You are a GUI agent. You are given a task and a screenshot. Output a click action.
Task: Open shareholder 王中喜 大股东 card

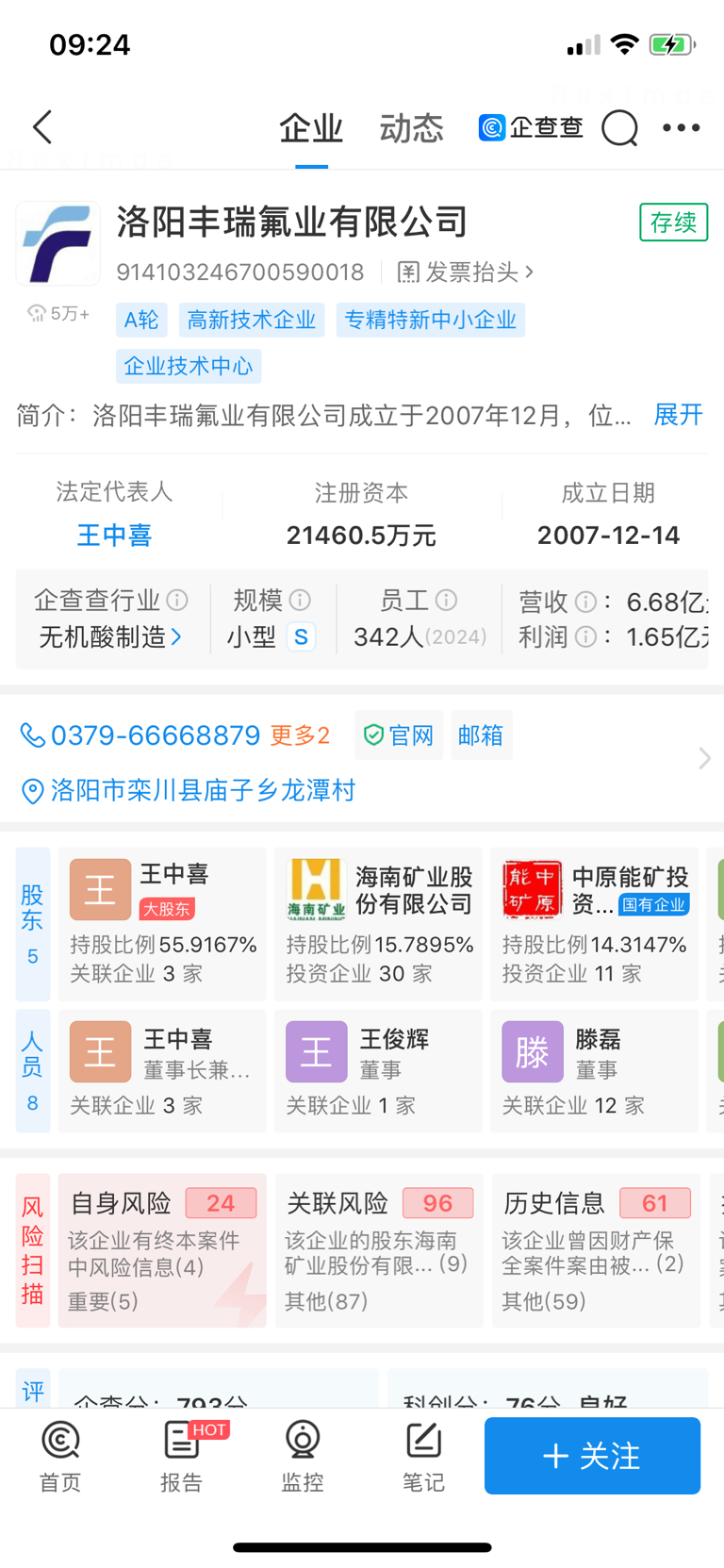click(x=162, y=924)
